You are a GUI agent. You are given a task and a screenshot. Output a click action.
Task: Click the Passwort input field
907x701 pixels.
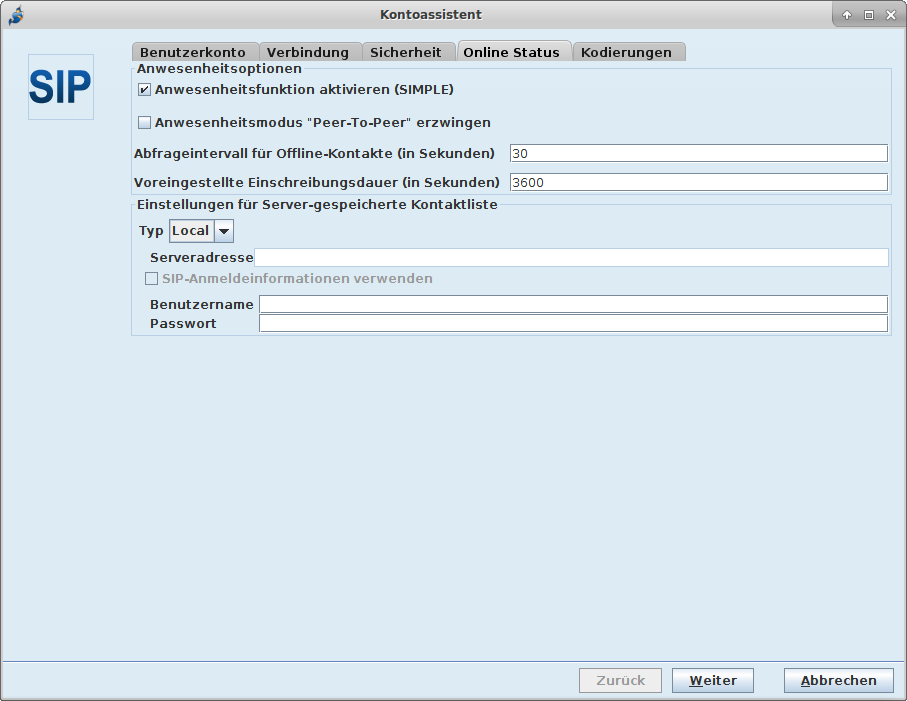tap(573, 324)
